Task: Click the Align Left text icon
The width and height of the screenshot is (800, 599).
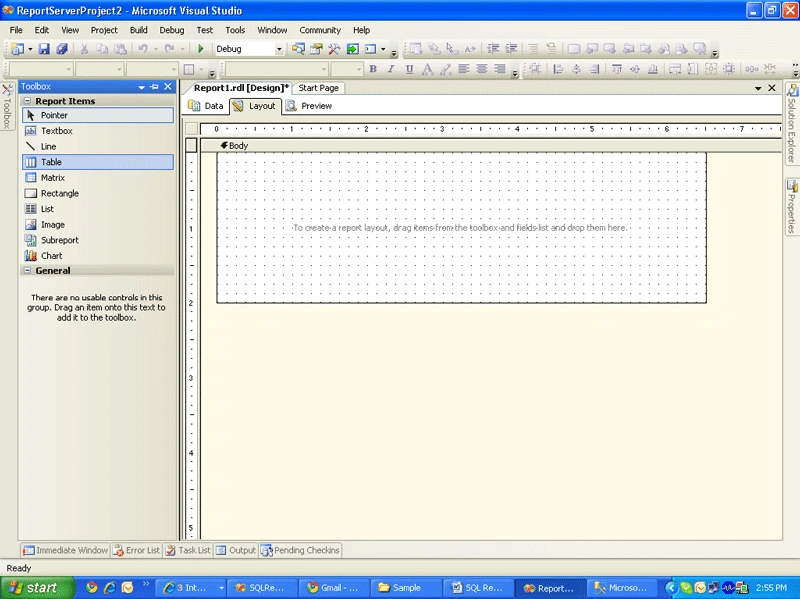Action: (x=463, y=69)
